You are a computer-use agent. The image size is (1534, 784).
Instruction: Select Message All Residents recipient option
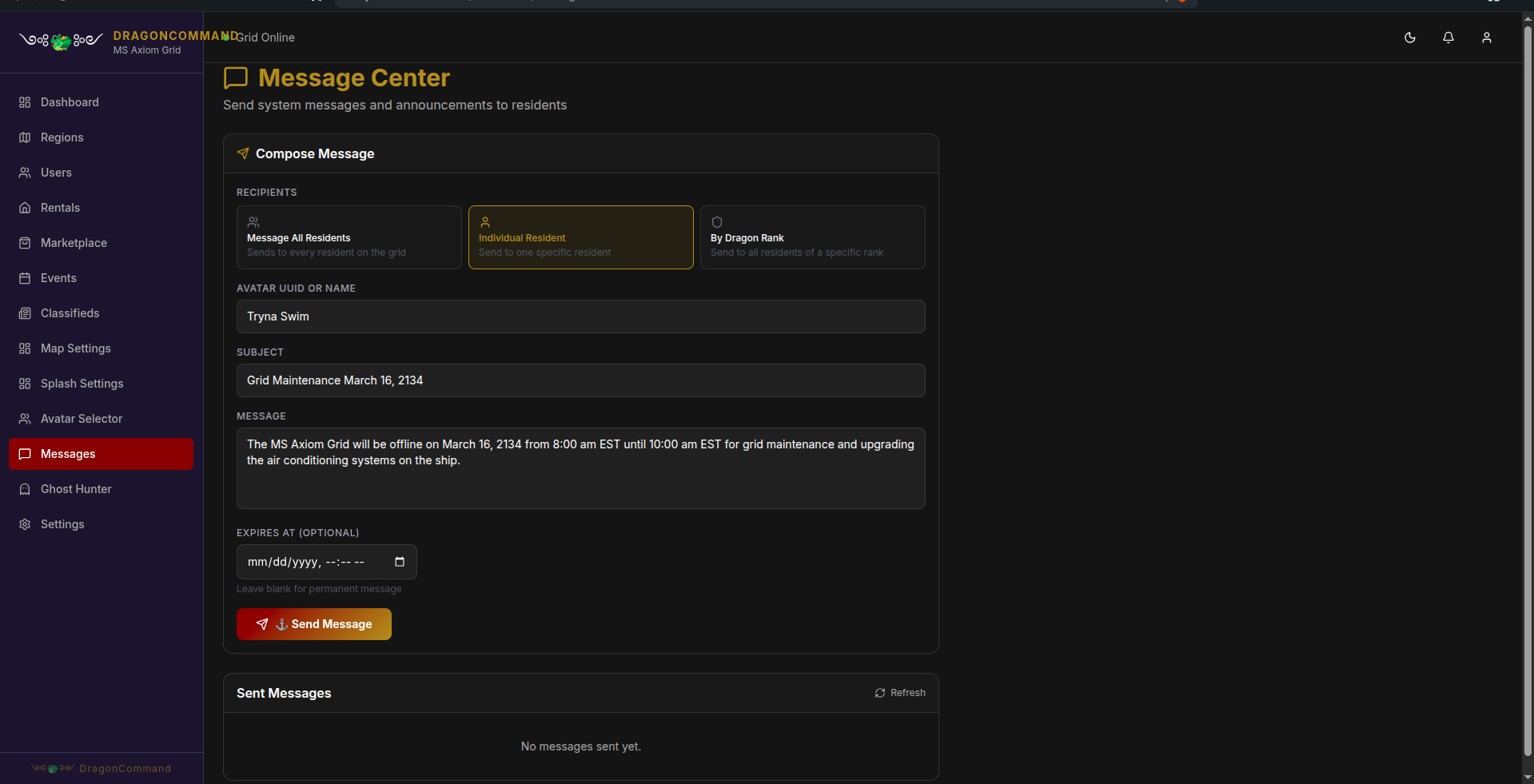349,237
